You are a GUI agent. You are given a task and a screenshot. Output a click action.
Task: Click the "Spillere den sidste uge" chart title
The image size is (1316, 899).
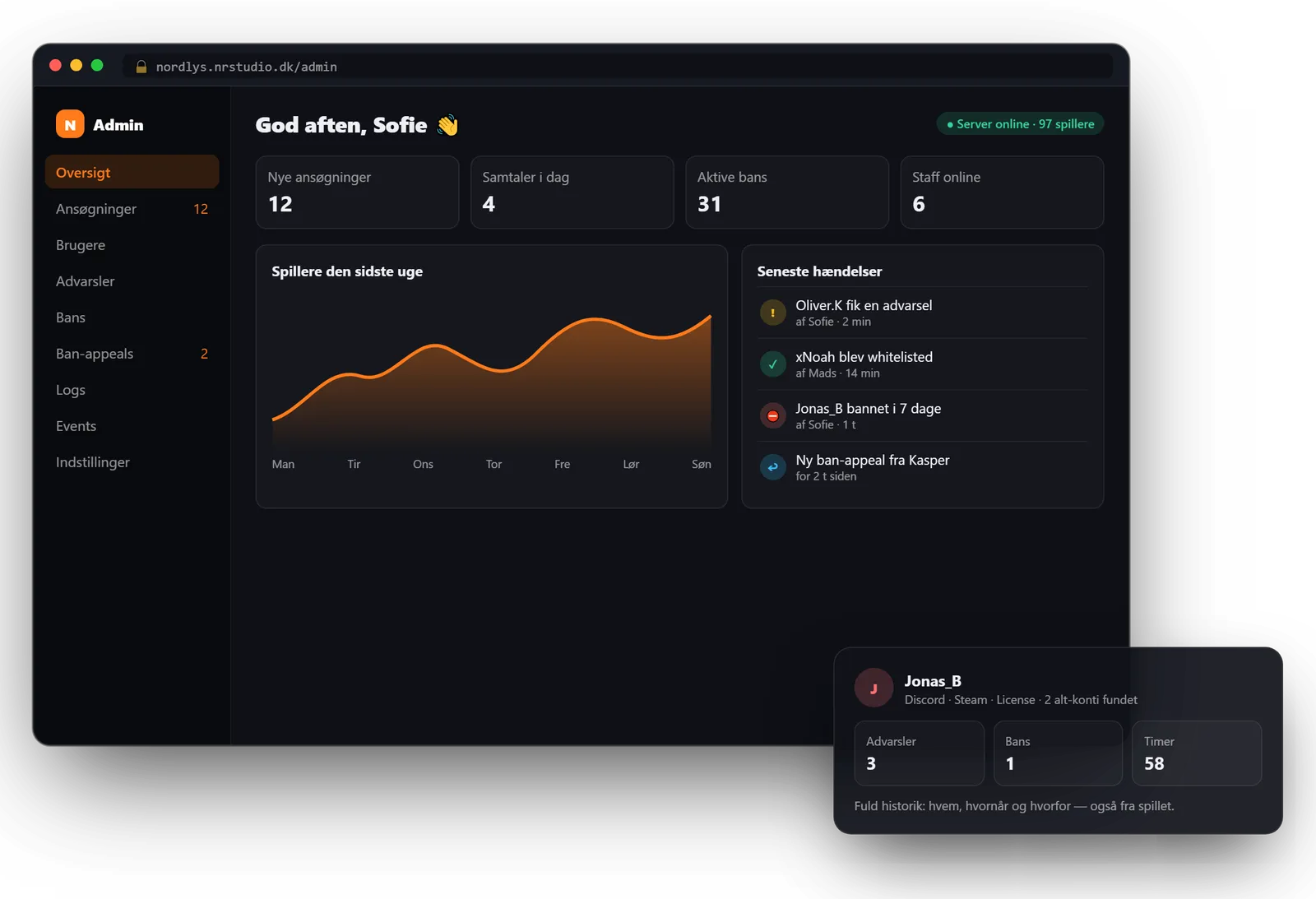click(x=347, y=271)
